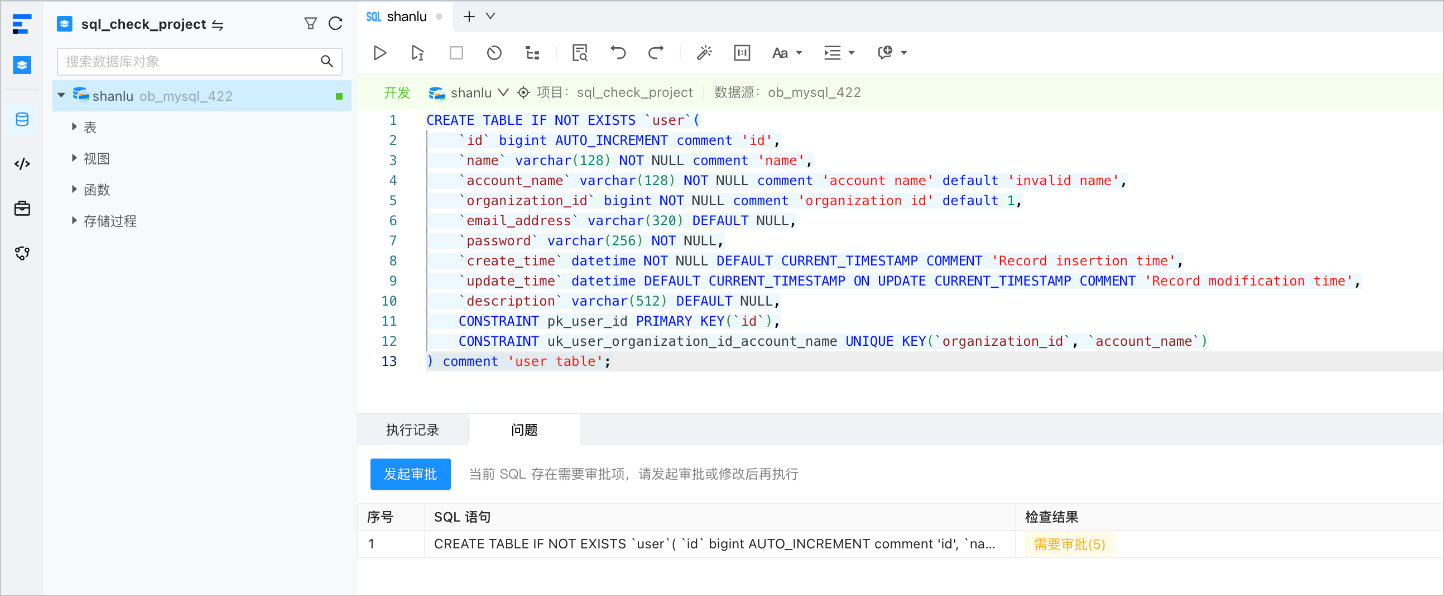Open the new-tab options chevron
The width and height of the screenshot is (1444, 596).
pos(490,16)
